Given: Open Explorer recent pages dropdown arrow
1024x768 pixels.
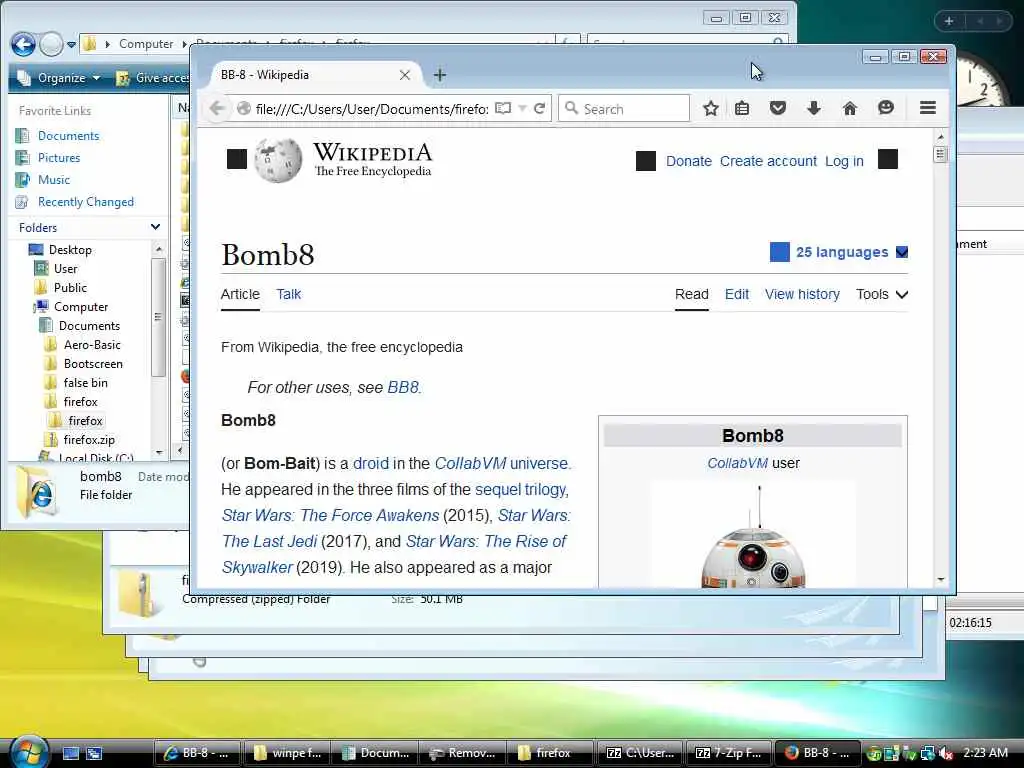Looking at the screenshot, I should [71, 45].
